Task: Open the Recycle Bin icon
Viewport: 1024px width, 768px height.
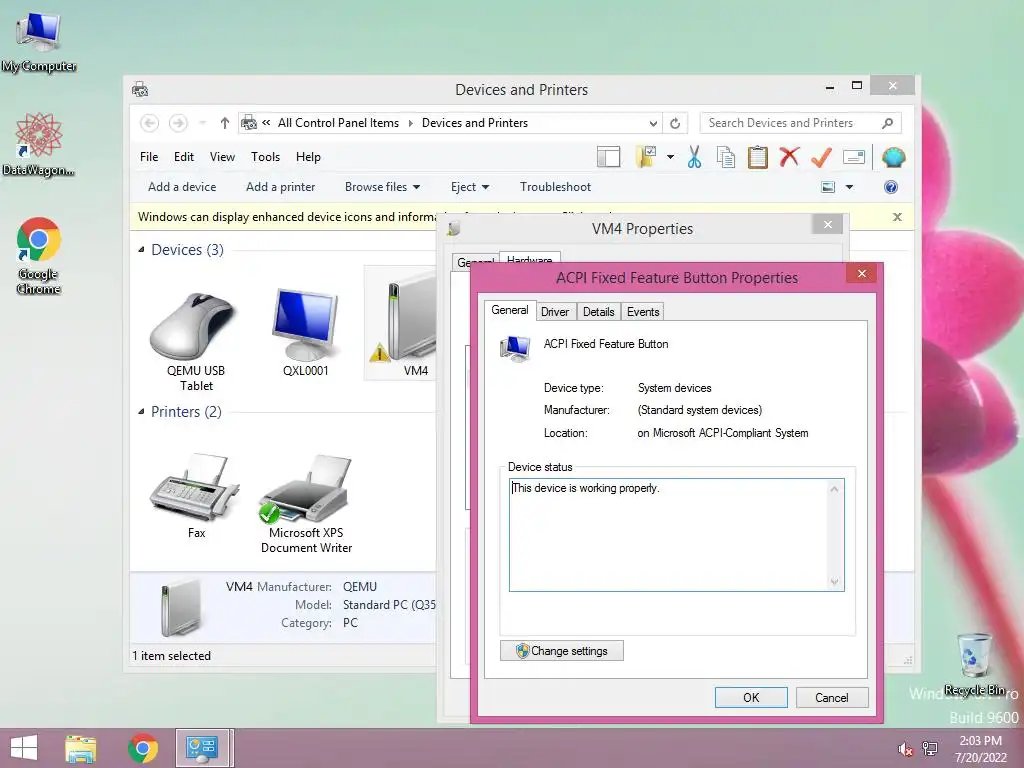Action: (974, 664)
